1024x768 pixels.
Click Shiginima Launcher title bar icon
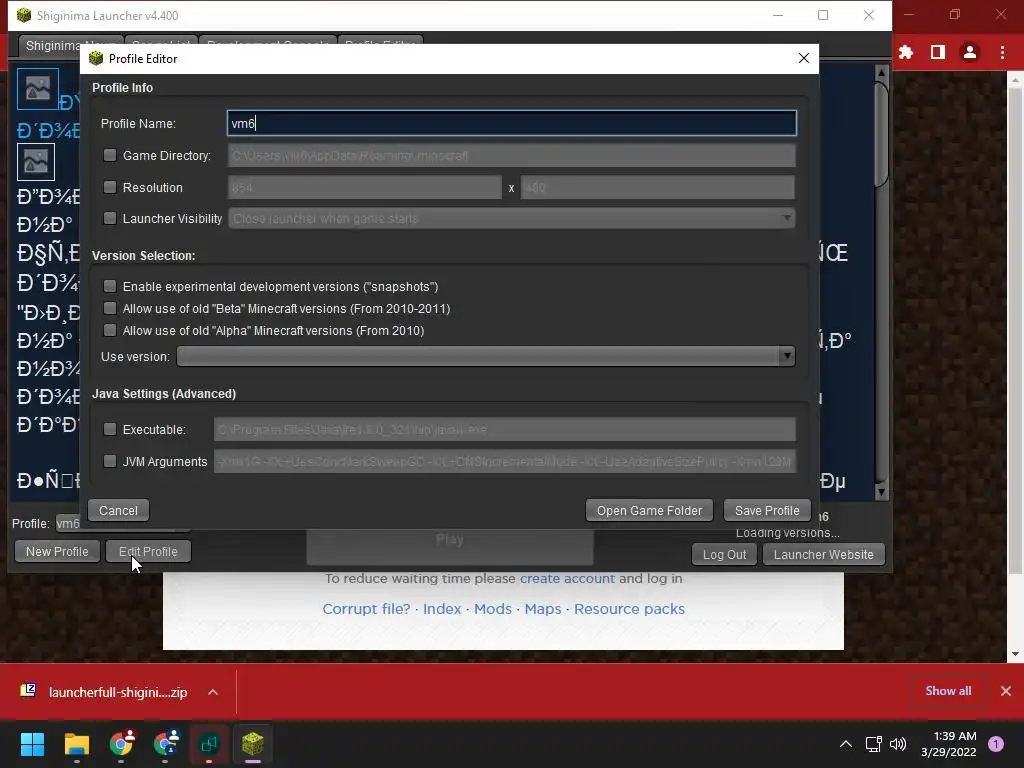24,15
